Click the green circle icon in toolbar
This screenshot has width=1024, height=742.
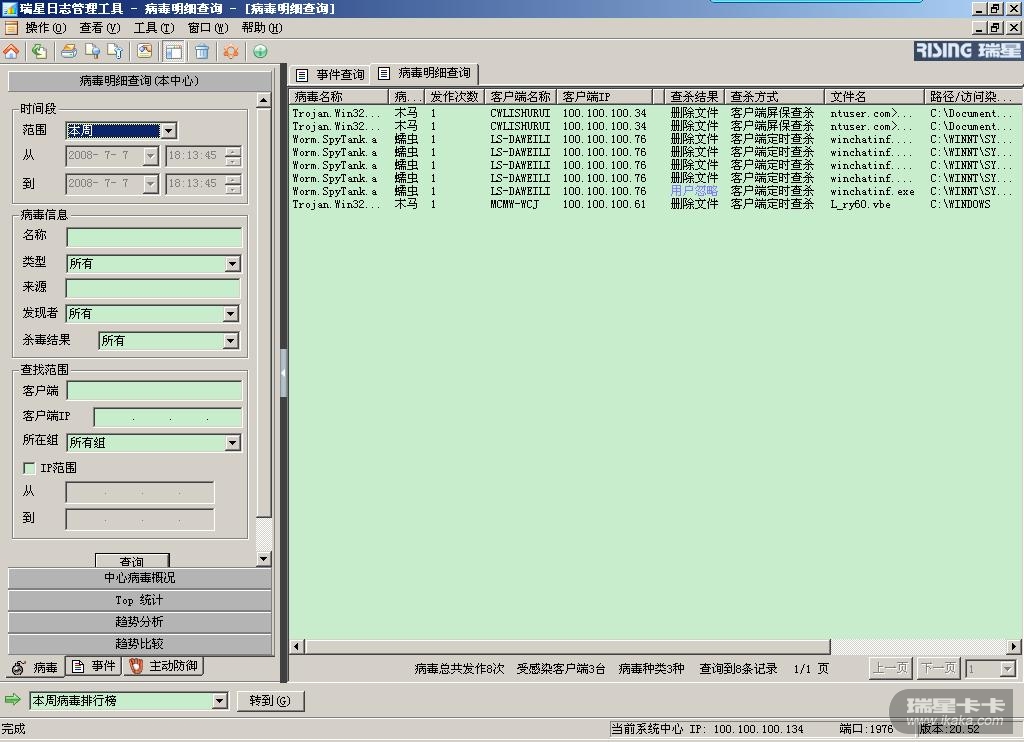coord(260,51)
